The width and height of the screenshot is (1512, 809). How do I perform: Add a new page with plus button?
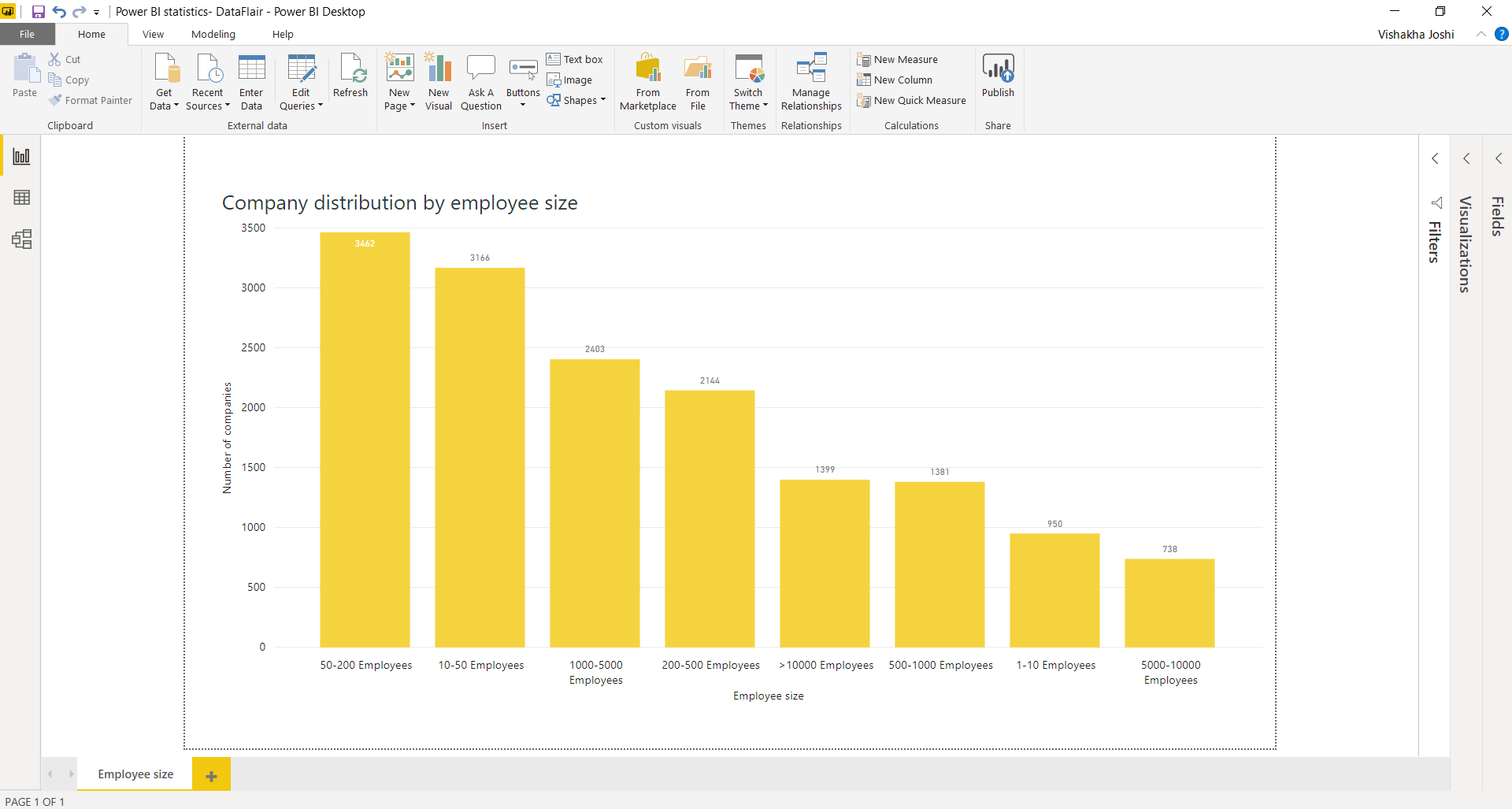pyautogui.click(x=211, y=775)
